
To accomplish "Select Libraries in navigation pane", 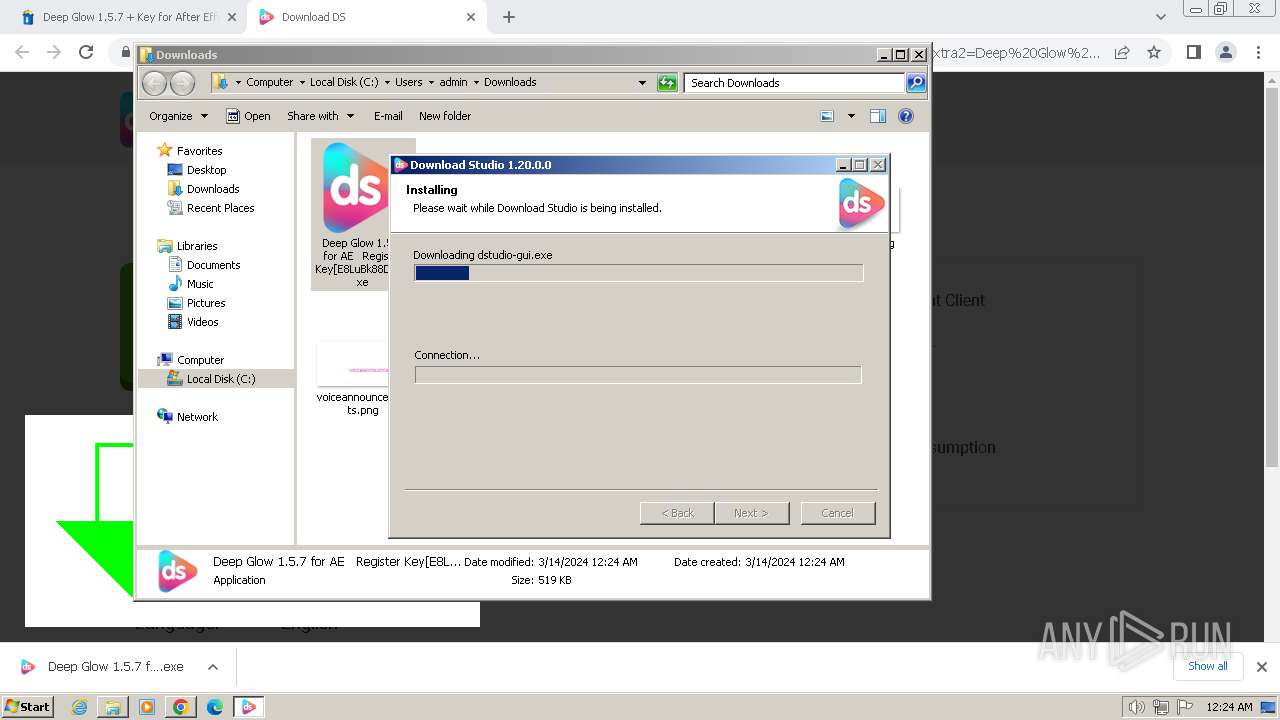I will click(197, 246).
